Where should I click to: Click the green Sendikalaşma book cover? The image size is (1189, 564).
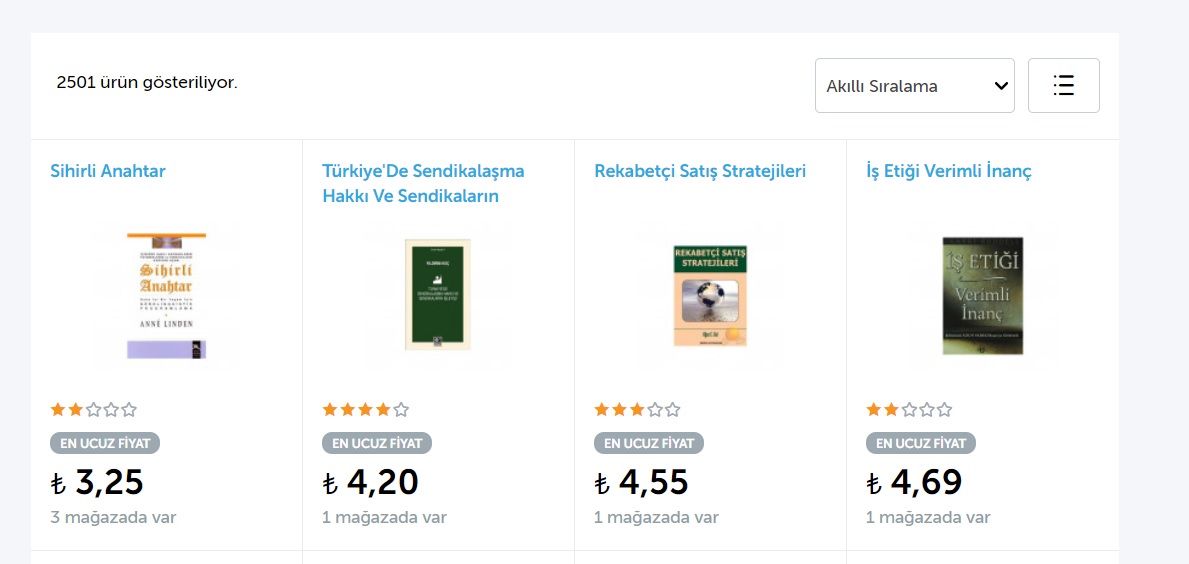coord(437,295)
